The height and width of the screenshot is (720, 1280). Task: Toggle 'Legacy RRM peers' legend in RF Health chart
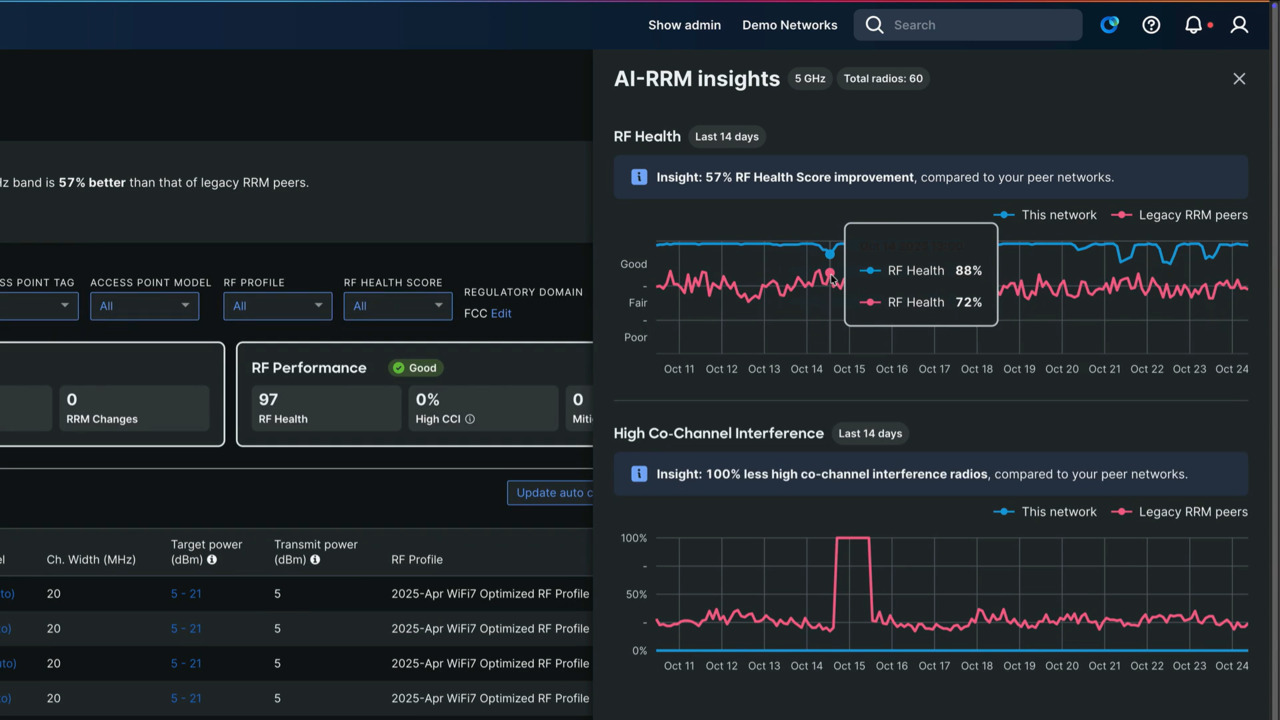tap(1180, 215)
